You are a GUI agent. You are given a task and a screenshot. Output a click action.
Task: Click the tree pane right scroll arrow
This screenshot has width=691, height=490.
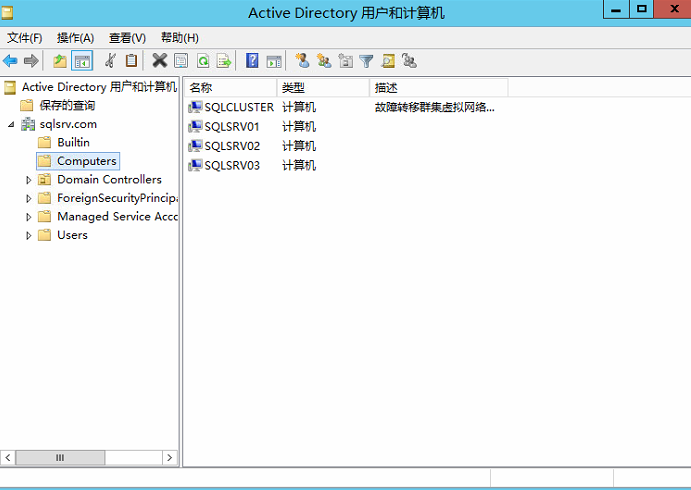(170, 458)
